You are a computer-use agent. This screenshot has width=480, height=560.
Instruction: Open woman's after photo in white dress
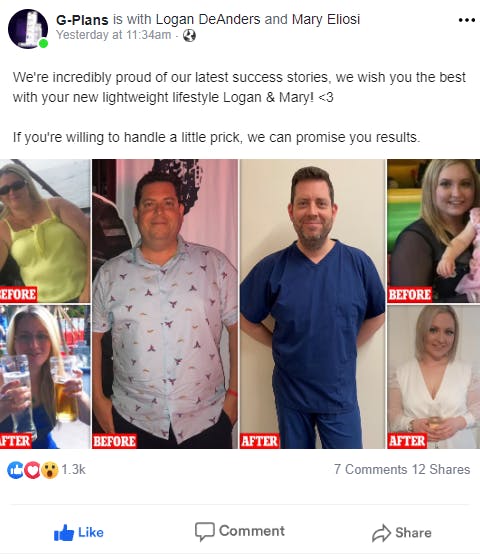(434, 377)
